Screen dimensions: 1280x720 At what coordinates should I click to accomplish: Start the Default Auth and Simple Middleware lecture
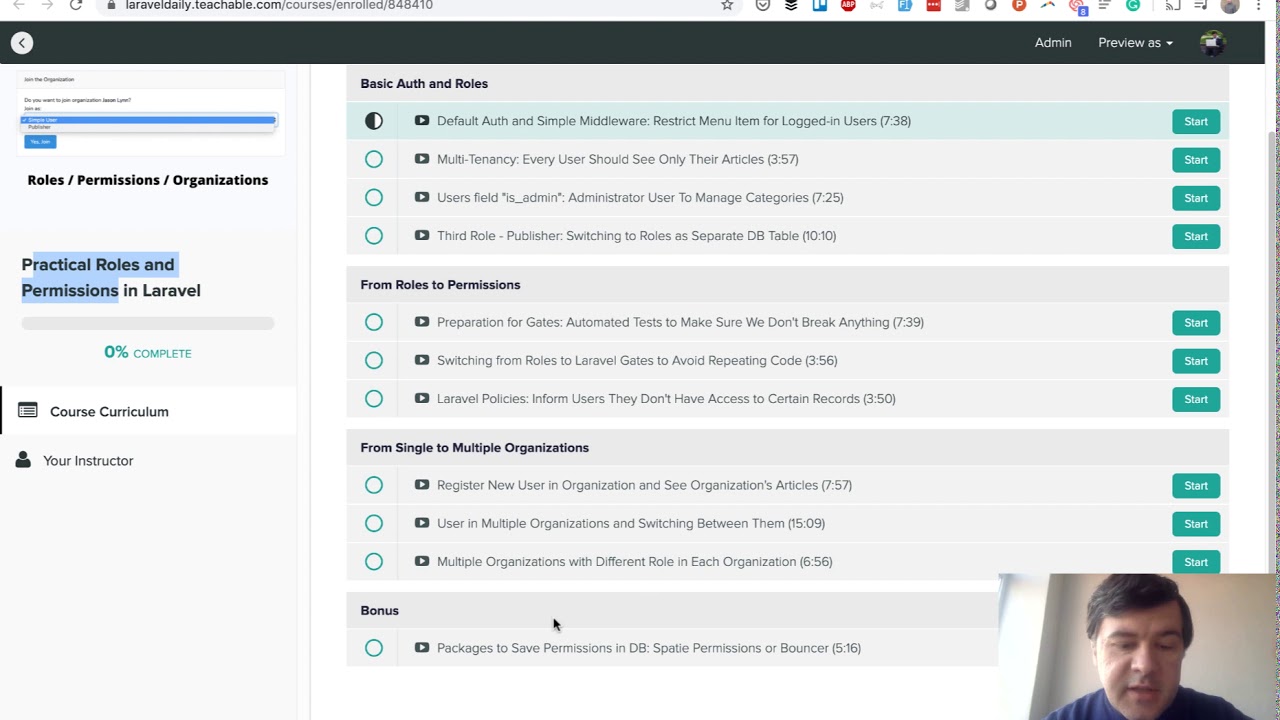coord(1195,121)
